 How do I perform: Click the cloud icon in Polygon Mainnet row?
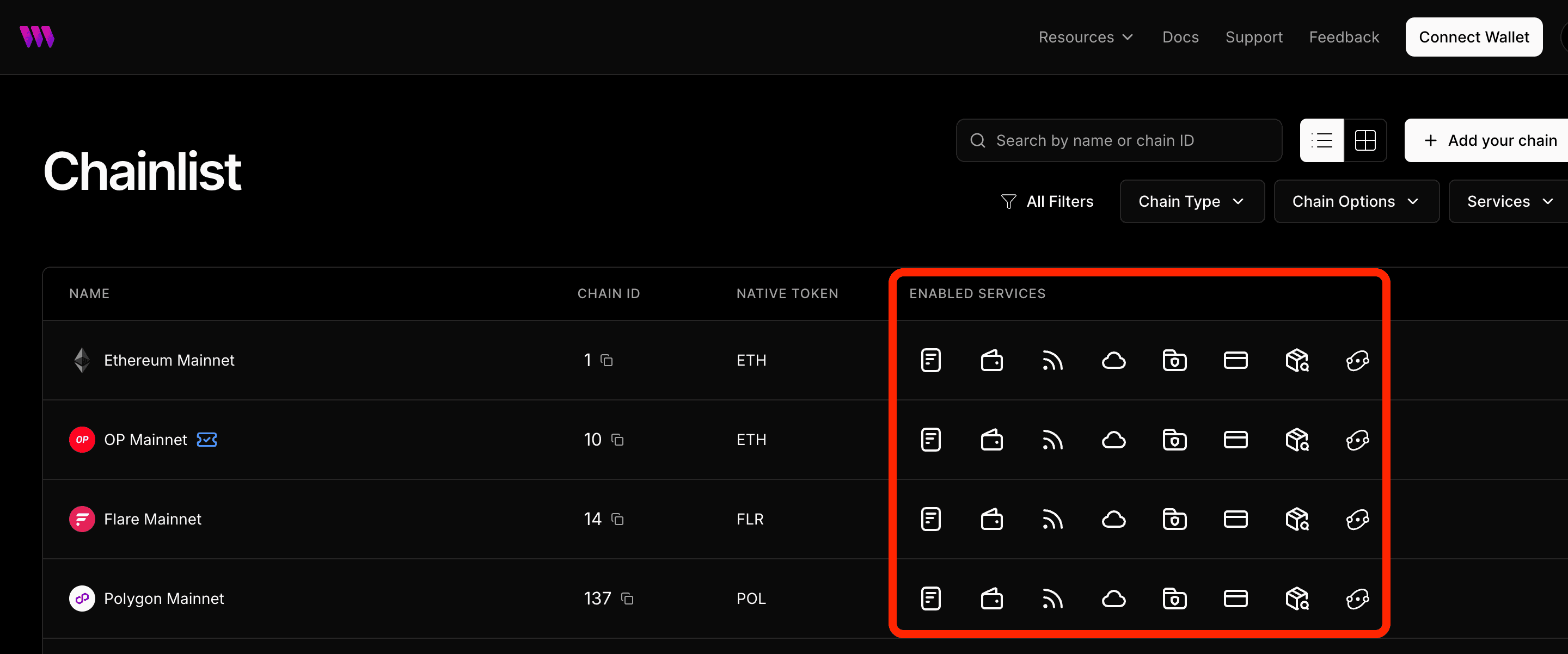coord(1113,598)
